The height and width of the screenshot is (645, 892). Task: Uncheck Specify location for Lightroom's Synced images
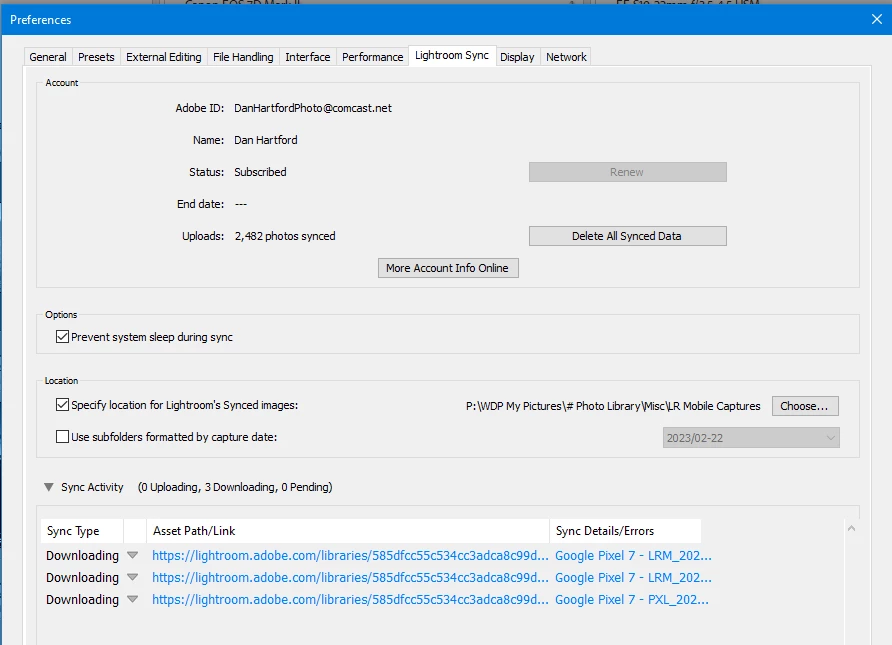pos(63,405)
